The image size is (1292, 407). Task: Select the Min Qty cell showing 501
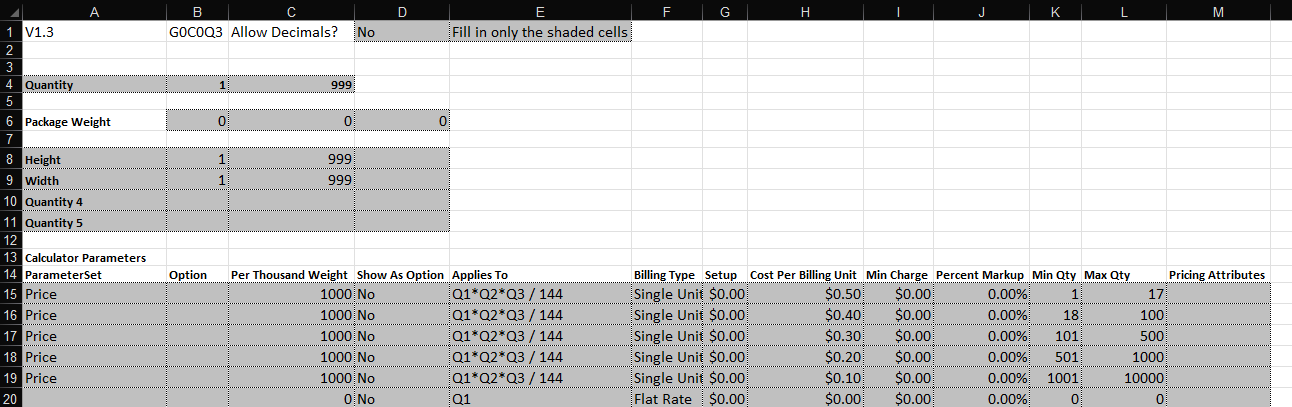click(x=1055, y=357)
